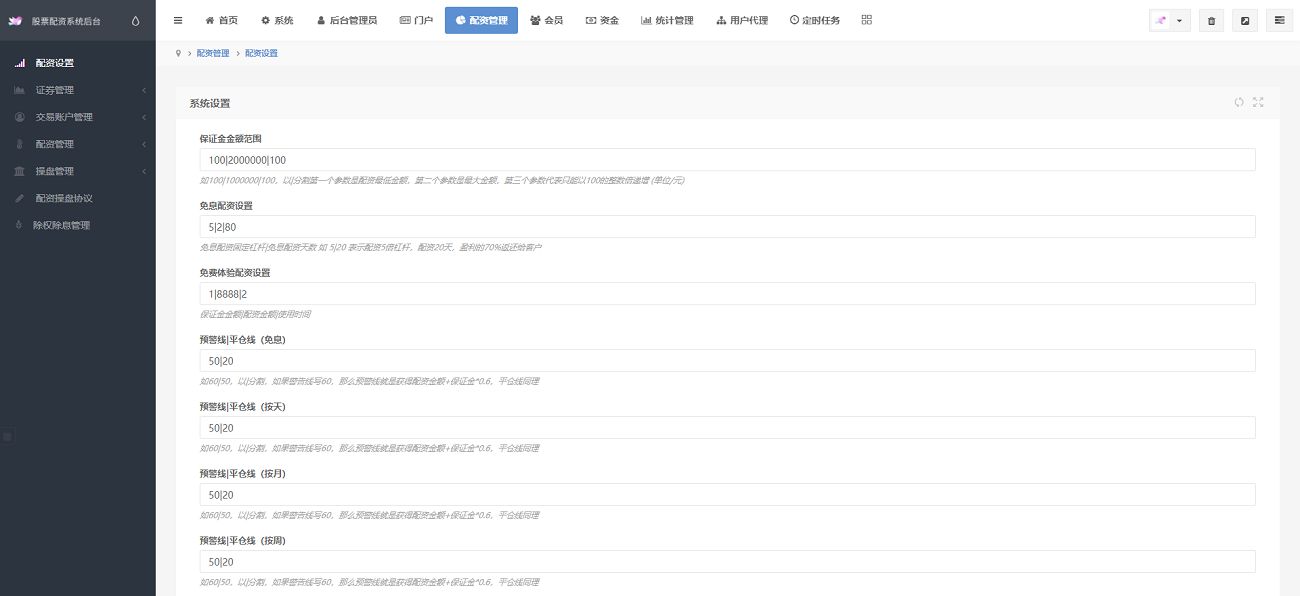Open 配资操盘协议 in the sidebar
This screenshot has height=596, width=1300.
pos(64,198)
